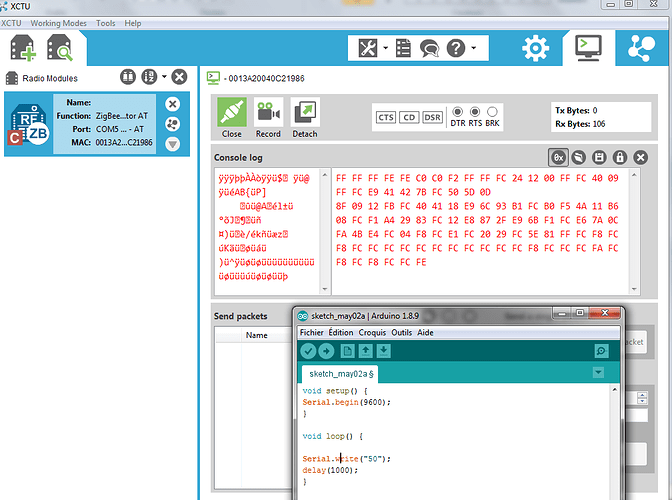Verify the Arduino sketch with checkmark
The width and height of the screenshot is (672, 500).
coord(308,351)
